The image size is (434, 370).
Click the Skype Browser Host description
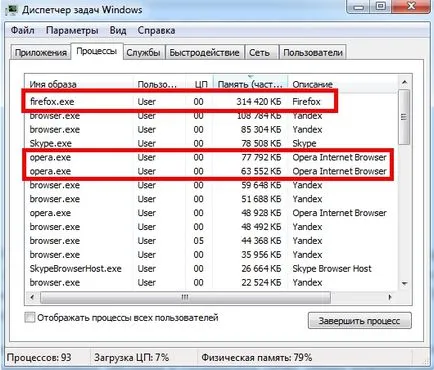(332, 269)
